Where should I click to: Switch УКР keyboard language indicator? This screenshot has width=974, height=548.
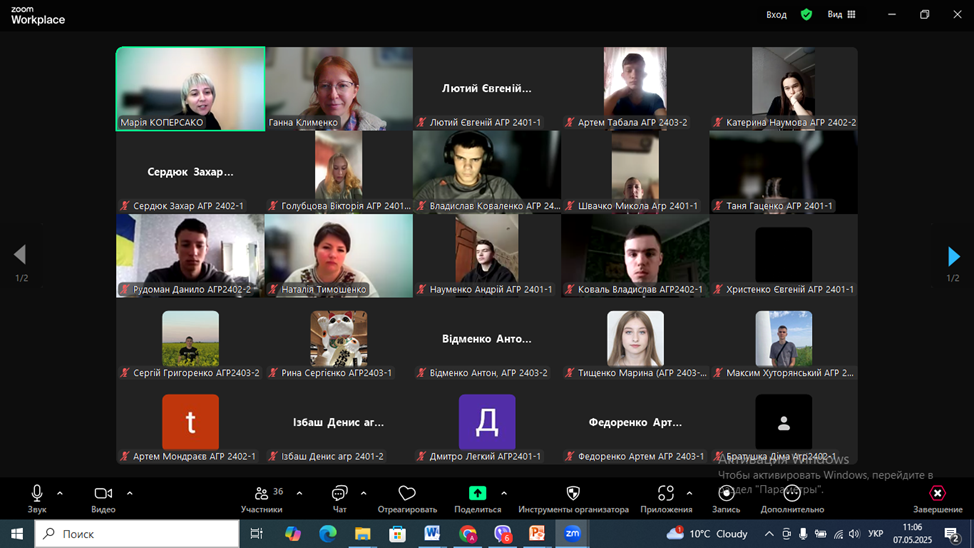tap(875, 534)
